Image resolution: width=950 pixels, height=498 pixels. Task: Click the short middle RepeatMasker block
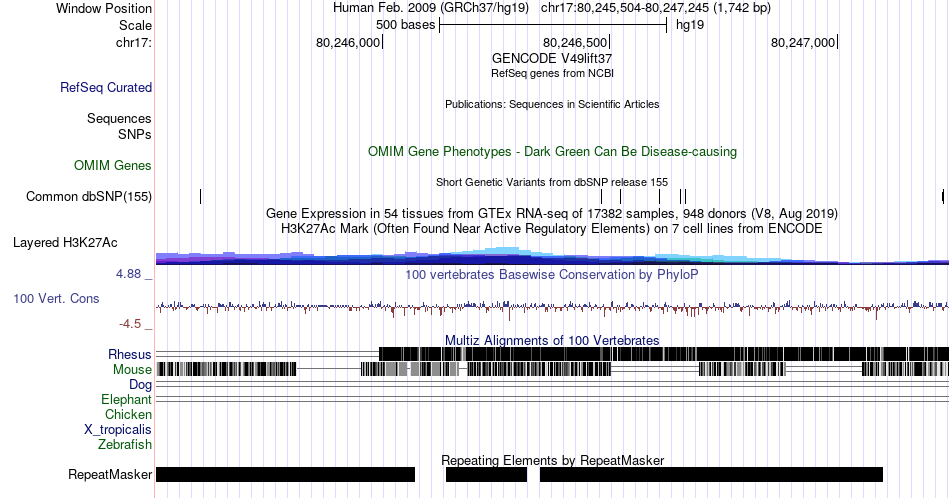[487, 474]
